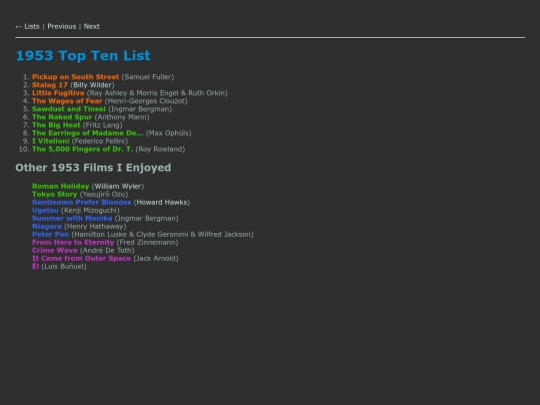
Task: Click director name Henri-Georges Clouzot
Action: click(x=146, y=101)
